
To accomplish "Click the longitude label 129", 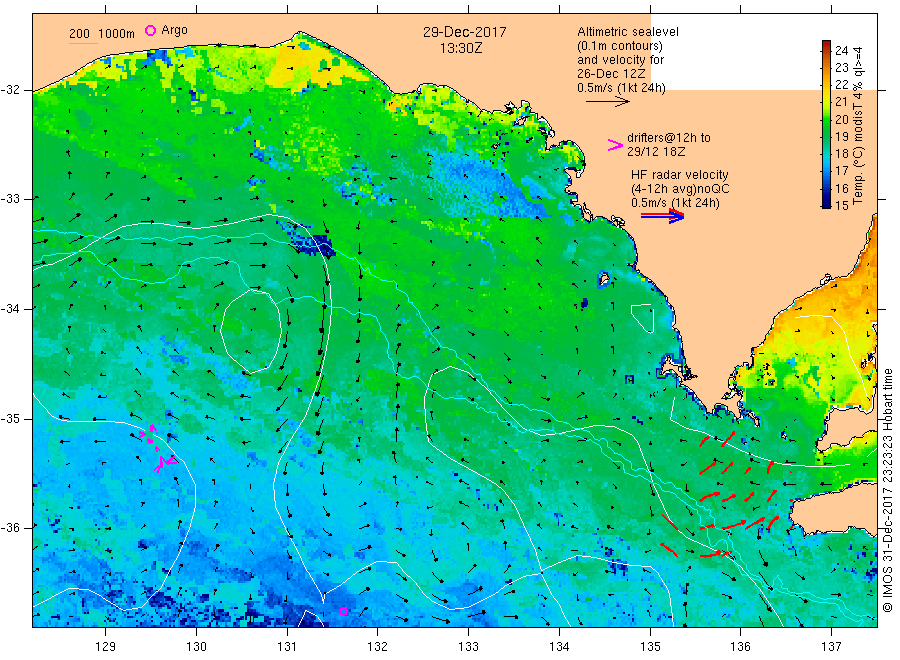I will tap(106, 647).
